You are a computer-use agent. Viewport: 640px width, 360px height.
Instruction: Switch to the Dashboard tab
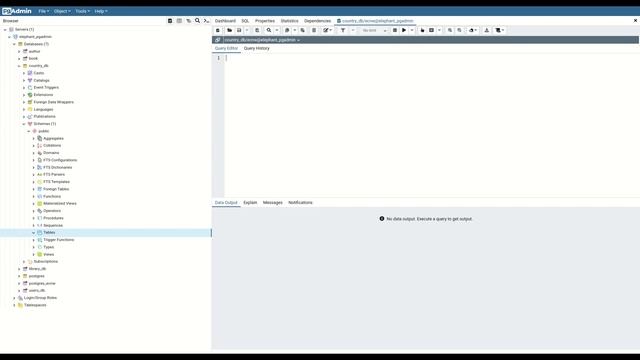coord(225,21)
